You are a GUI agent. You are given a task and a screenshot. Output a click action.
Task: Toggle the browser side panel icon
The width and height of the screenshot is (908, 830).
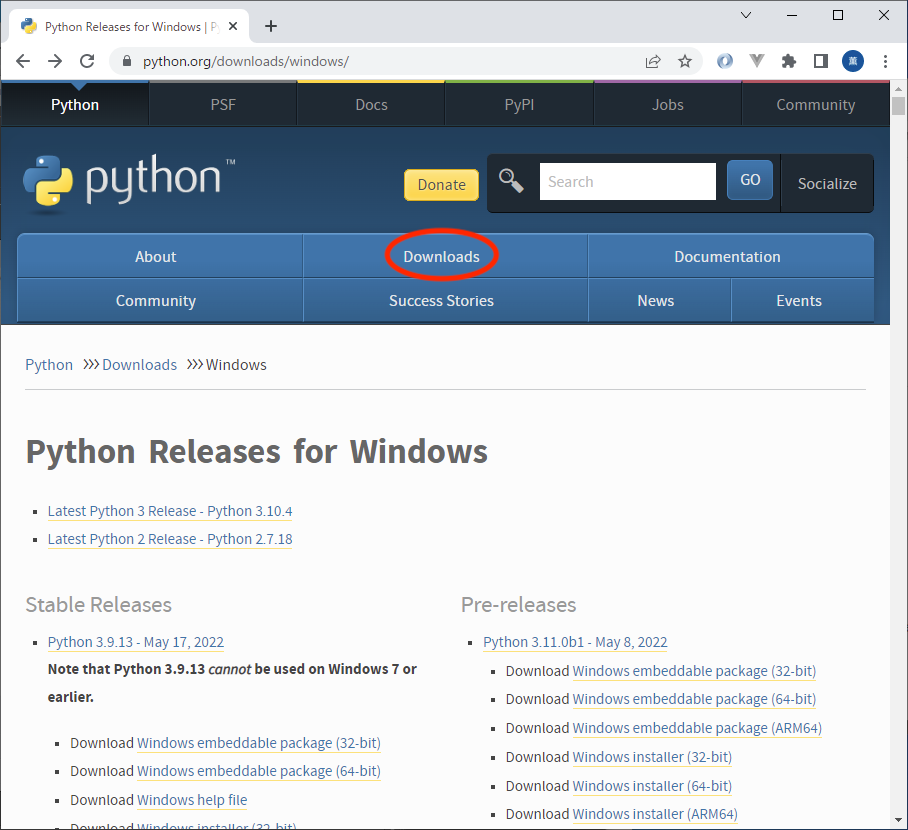click(x=821, y=61)
